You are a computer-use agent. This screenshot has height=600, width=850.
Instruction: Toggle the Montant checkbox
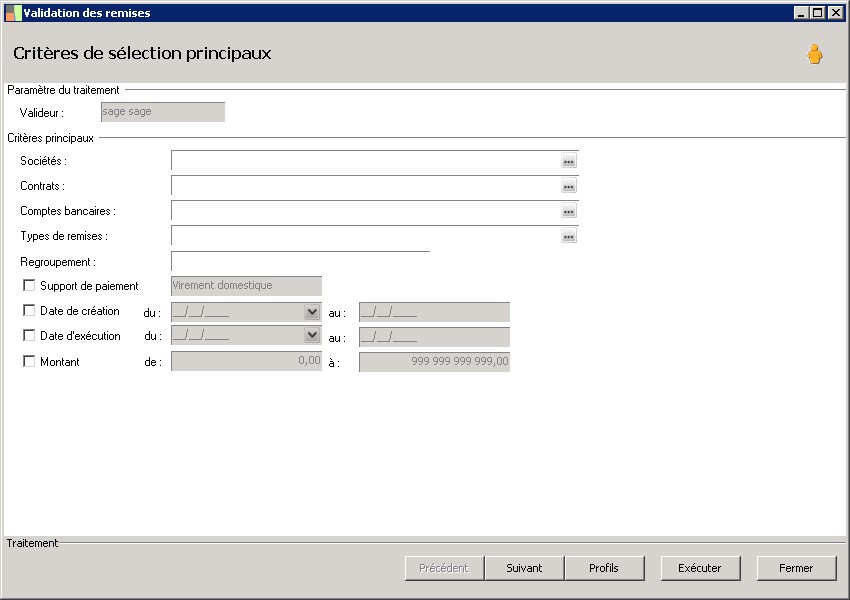(x=29, y=361)
